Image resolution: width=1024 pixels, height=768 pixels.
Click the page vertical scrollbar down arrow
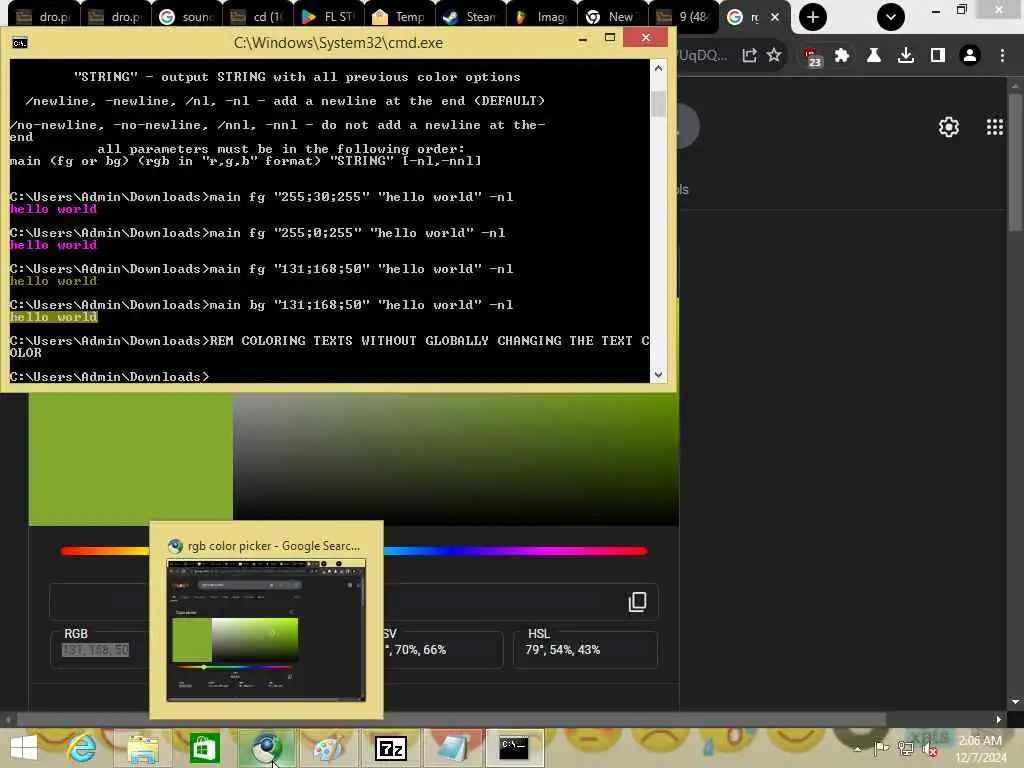[x=1015, y=702]
